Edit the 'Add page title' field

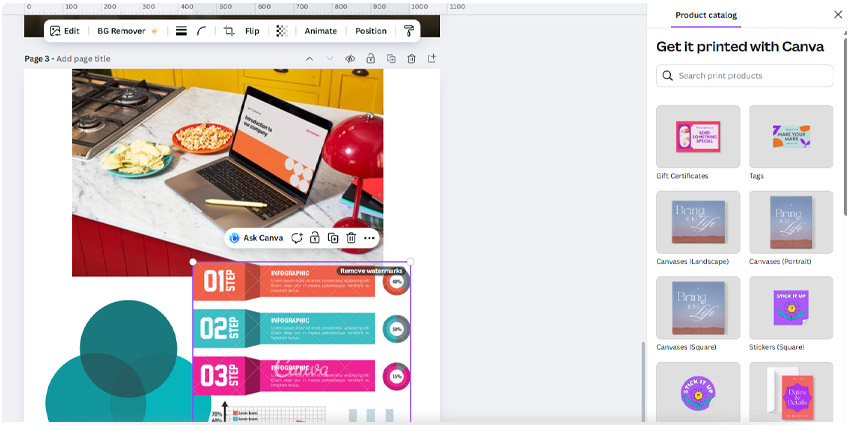tap(83, 59)
